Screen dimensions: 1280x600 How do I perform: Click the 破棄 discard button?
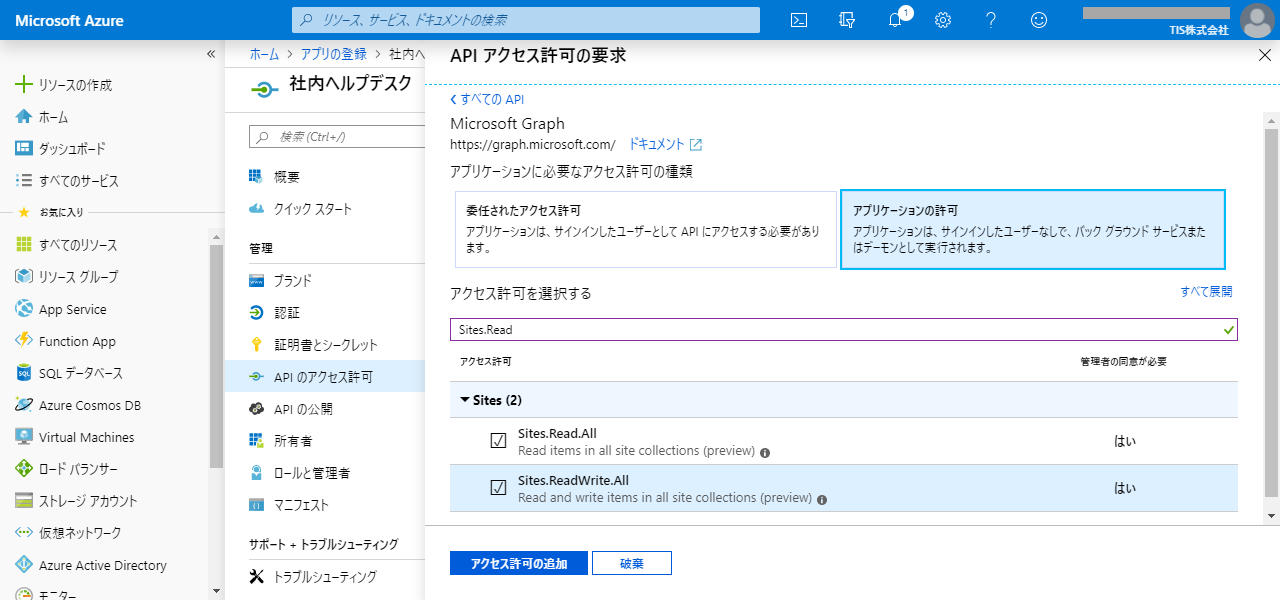pos(631,563)
